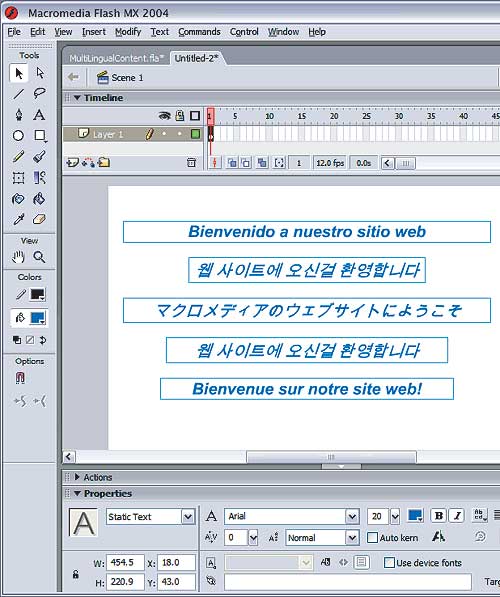Toggle Onion Skin button
The width and height of the screenshot is (500, 597).
point(232,163)
